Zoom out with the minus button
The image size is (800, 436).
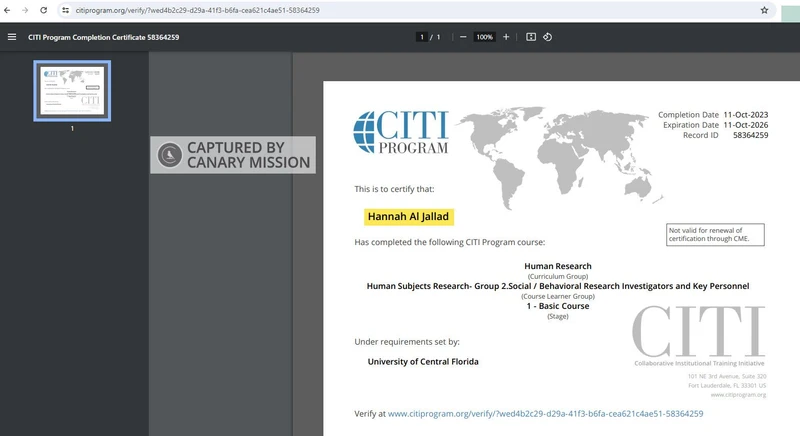pos(463,37)
